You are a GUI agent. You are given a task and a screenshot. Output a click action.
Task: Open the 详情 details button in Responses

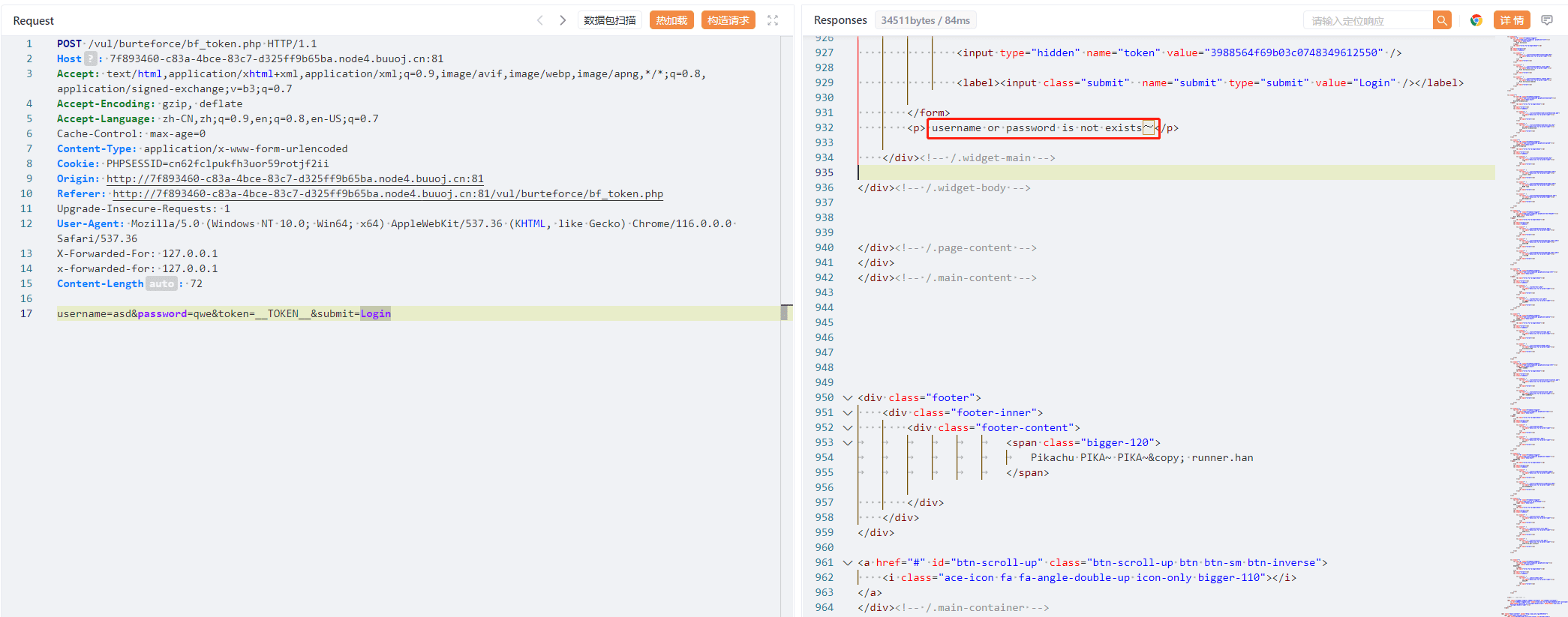[x=1512, y=20]
